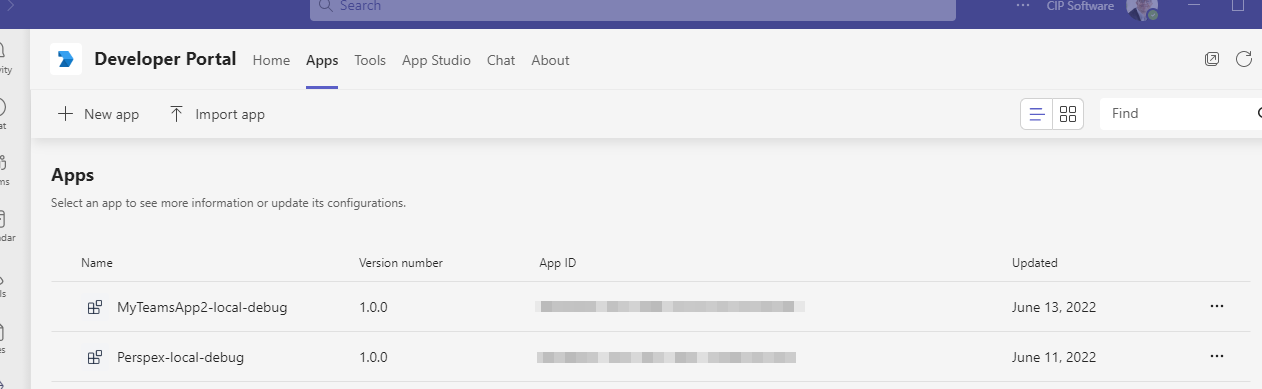The image size is (1262, 389).
Task: Minimize the Teams window
Action: [x=1195, y=6]
